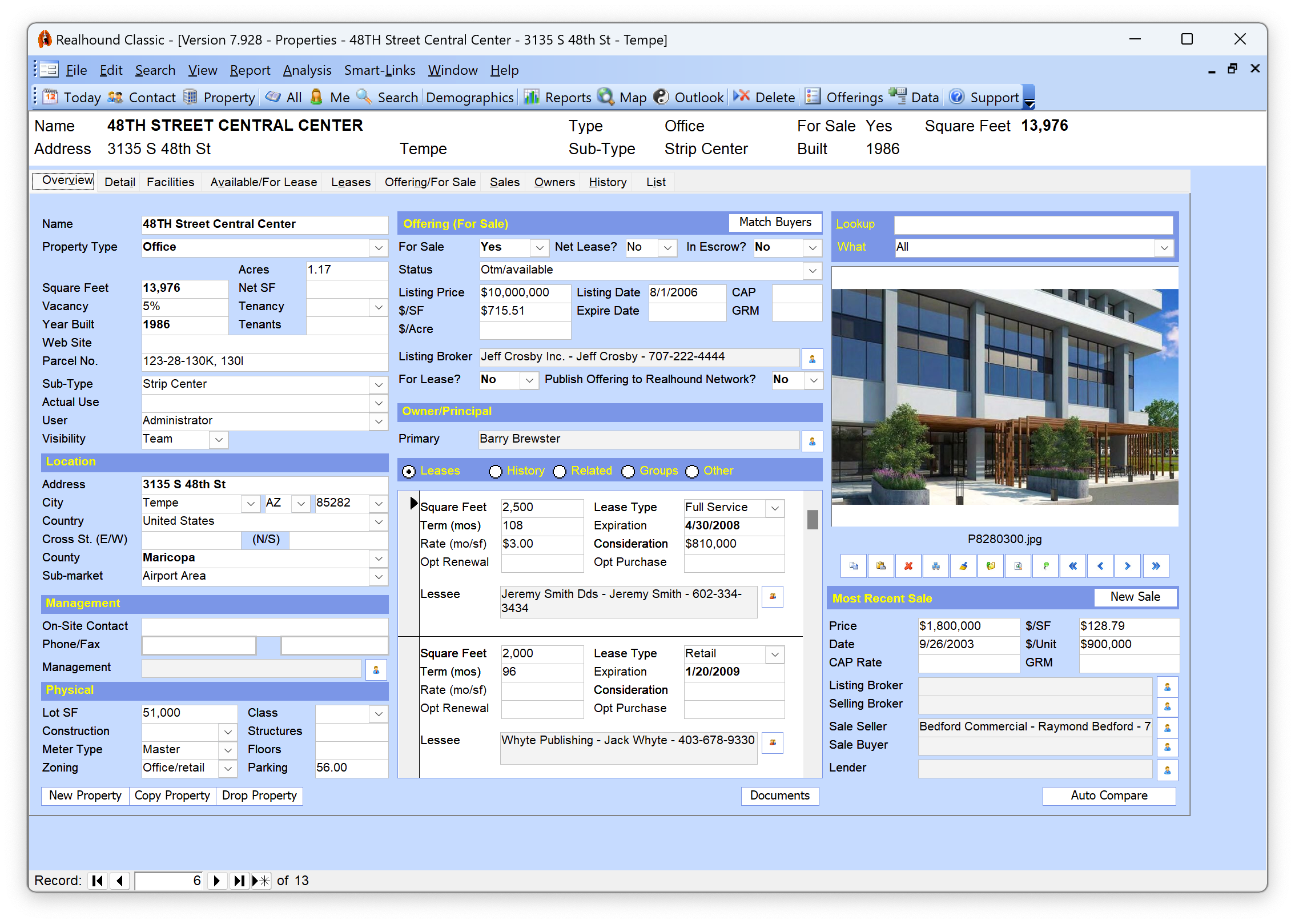Viewport: 1295px width, 924px height.
Task: Expand the Status Otm/available dropdown
Action: pos(813,271)
